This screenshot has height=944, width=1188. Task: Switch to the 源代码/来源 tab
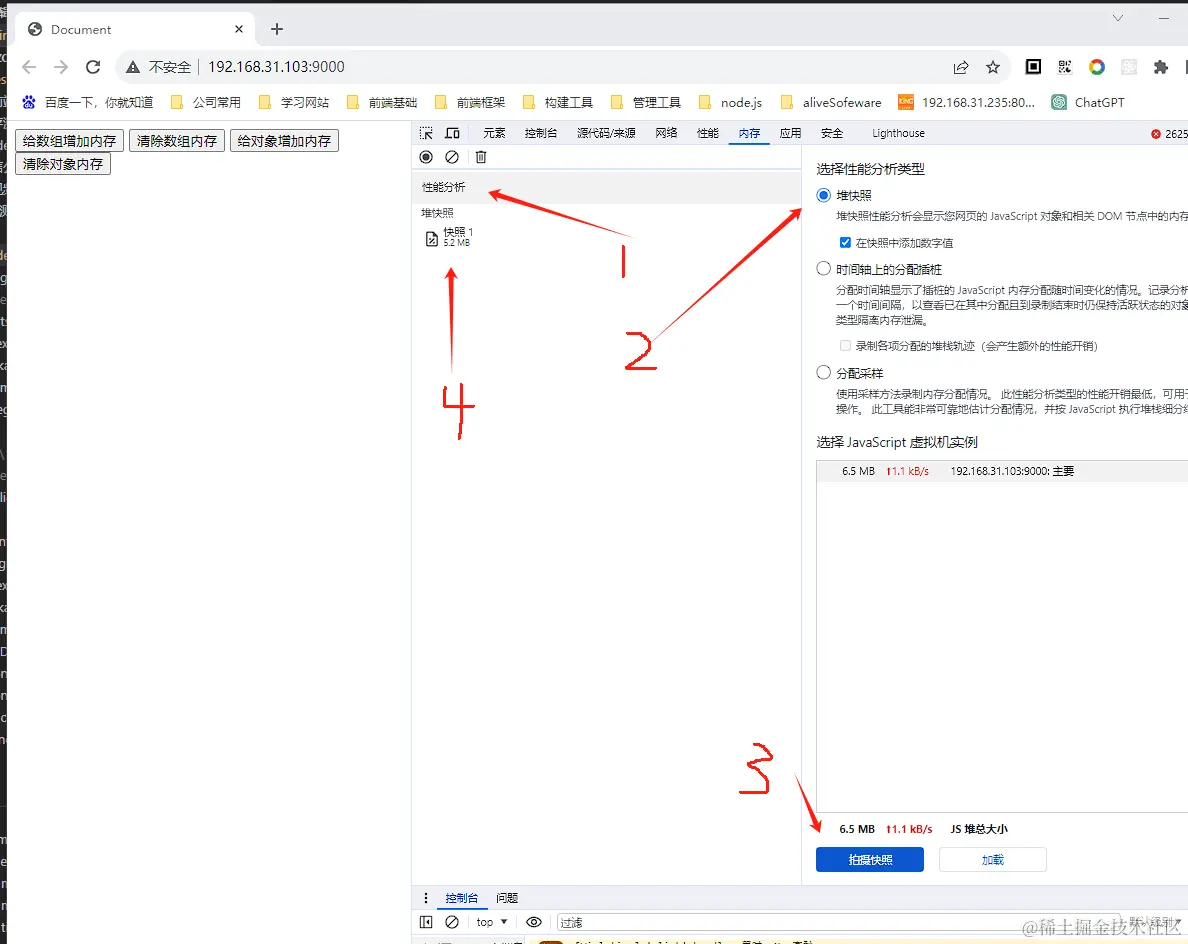pos(606,133)
